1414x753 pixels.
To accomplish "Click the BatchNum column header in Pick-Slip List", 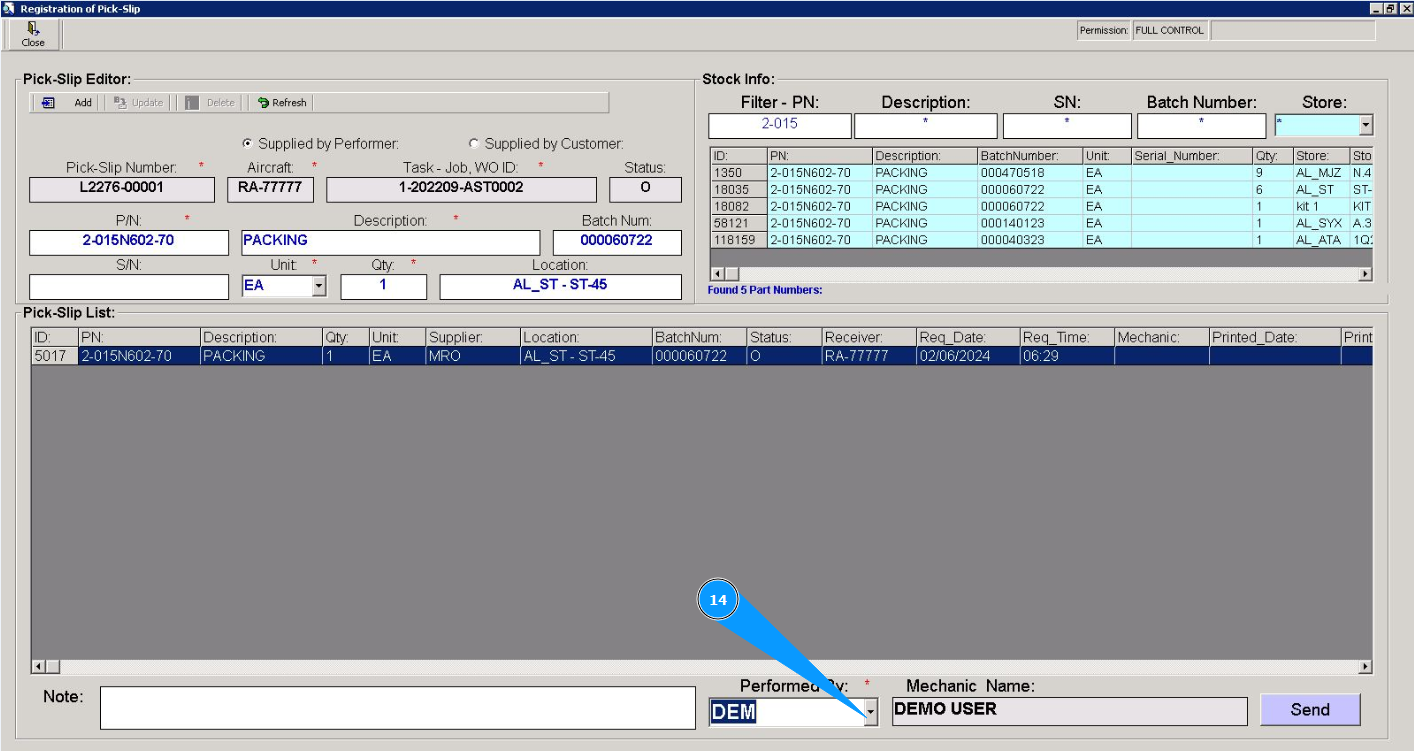I will pyautogui.click(x=699, y=338).
